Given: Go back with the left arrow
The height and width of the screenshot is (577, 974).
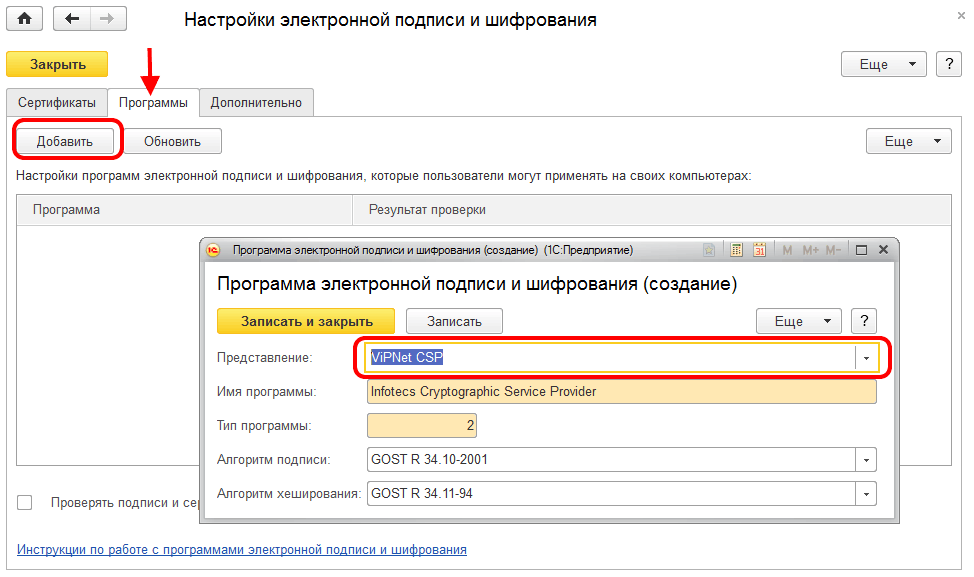Looking at the screenshot, I should 72,19.
